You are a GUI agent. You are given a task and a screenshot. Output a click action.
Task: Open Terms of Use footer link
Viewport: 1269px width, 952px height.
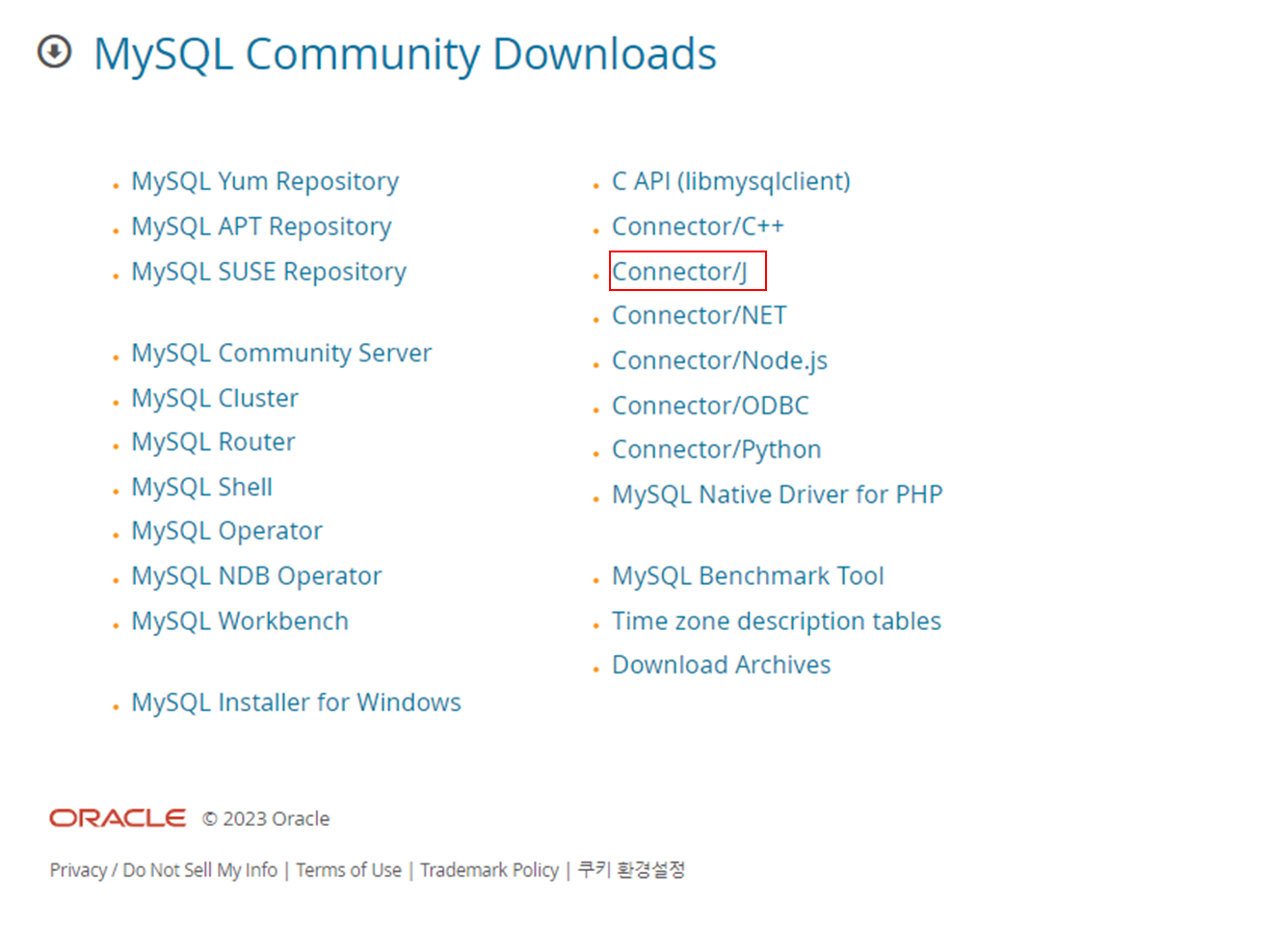pyautogui.click(x=349, y=870)
